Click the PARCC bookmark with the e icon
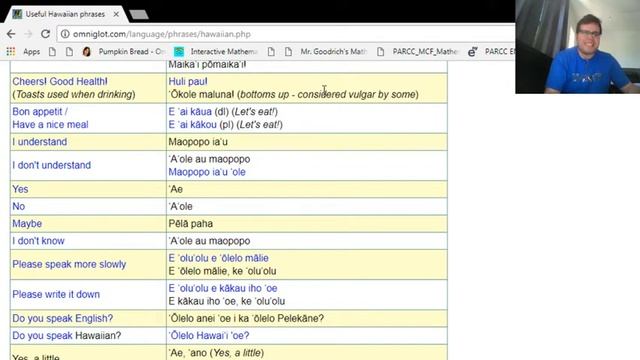The height and width of the screenshot is (360, 640). [x=491, y=51]
